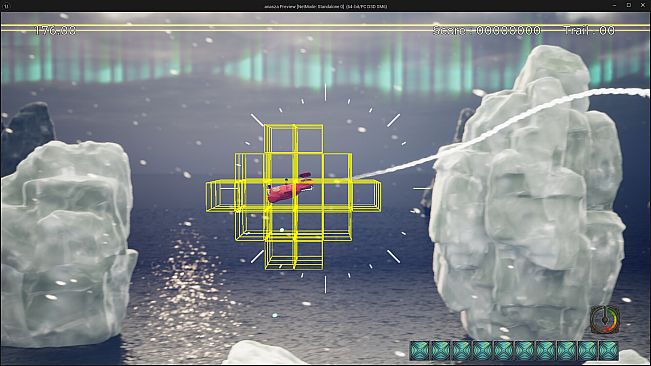Click the large iceberg on the right
This screenshot has width=651, height=366.
(x=527, y=199)
